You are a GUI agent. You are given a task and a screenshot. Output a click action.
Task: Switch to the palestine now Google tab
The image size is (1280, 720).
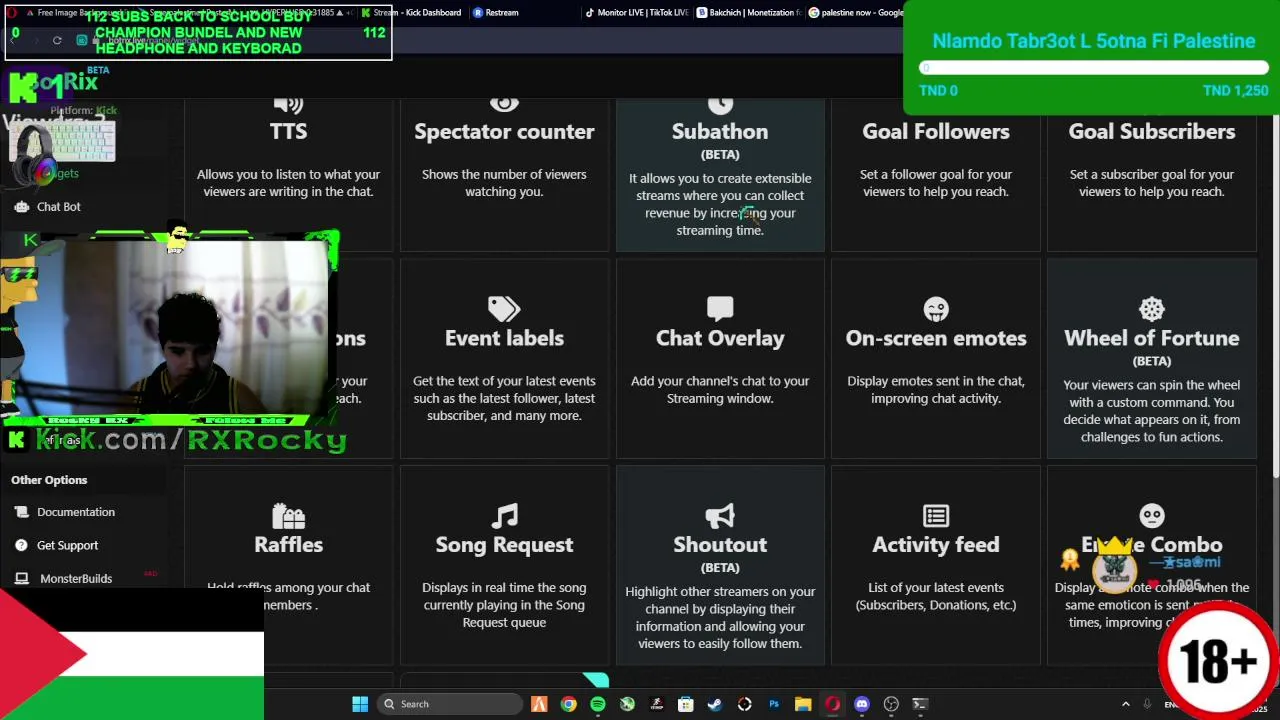[x=855, y=12]
